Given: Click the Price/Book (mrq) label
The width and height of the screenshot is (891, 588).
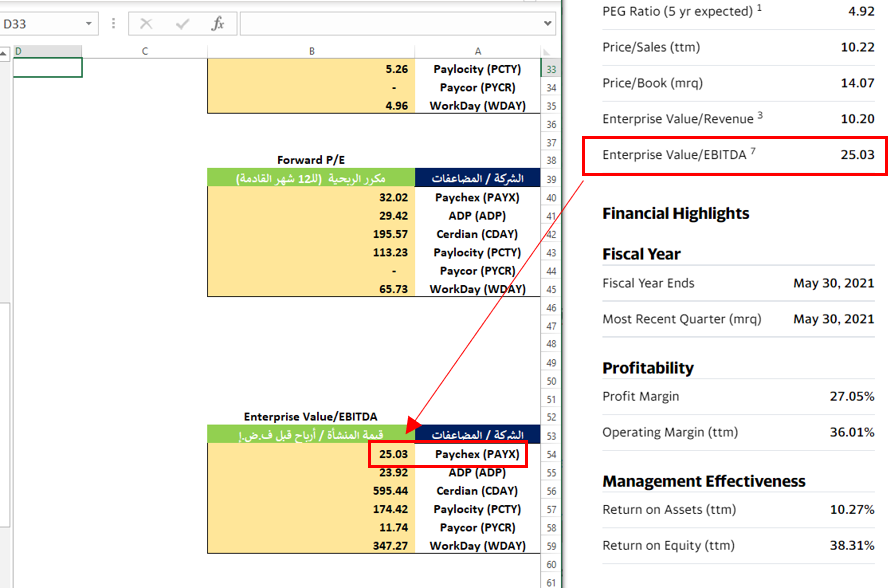Looking at the screenshot, I should point(652,83).
